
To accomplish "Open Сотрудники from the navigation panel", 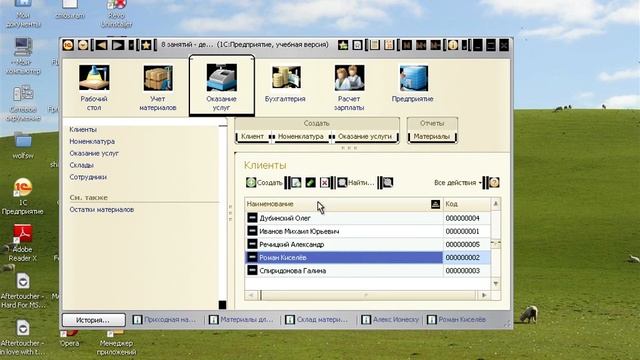I will coord(88,177).
